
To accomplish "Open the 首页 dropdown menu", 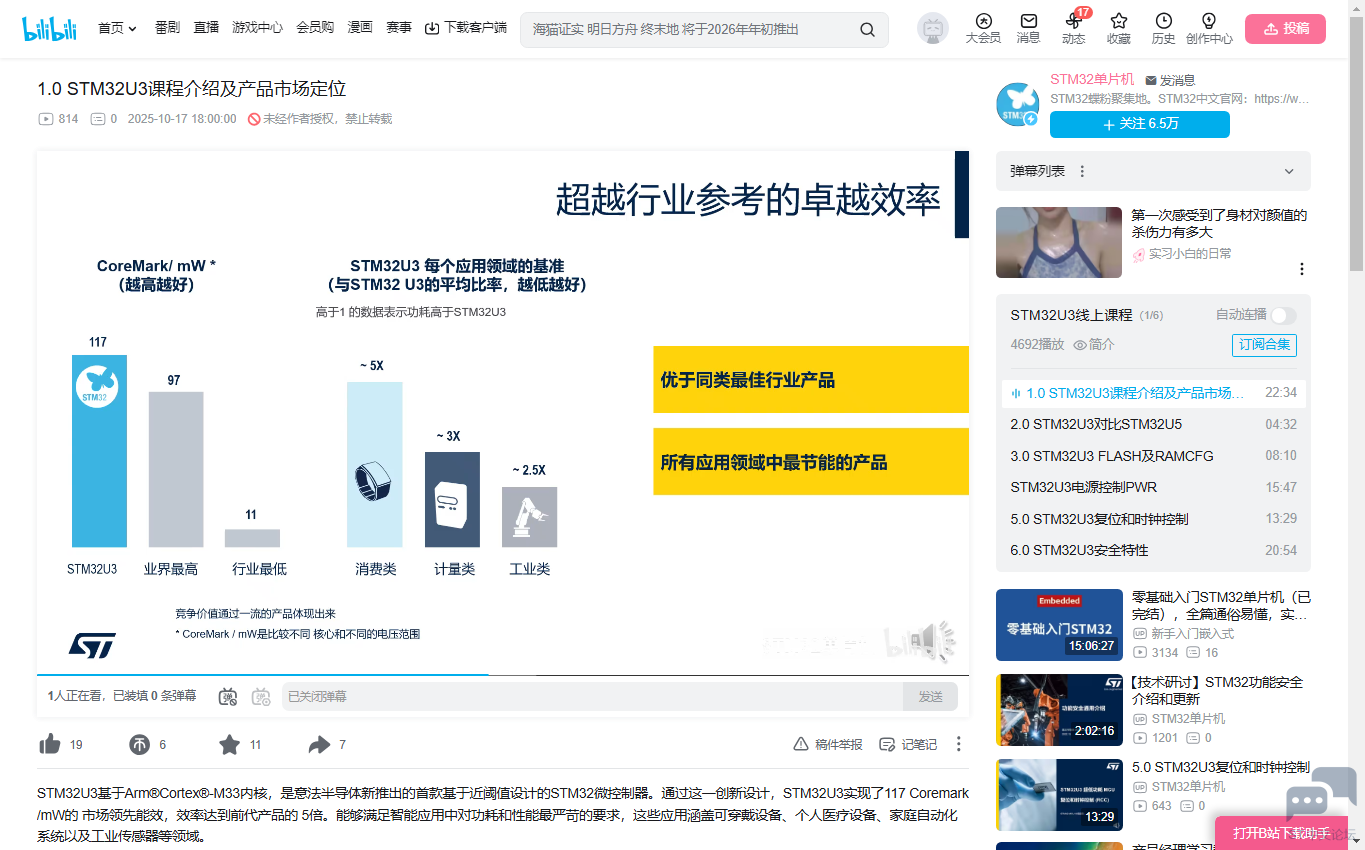I will (x=117, y=28).
